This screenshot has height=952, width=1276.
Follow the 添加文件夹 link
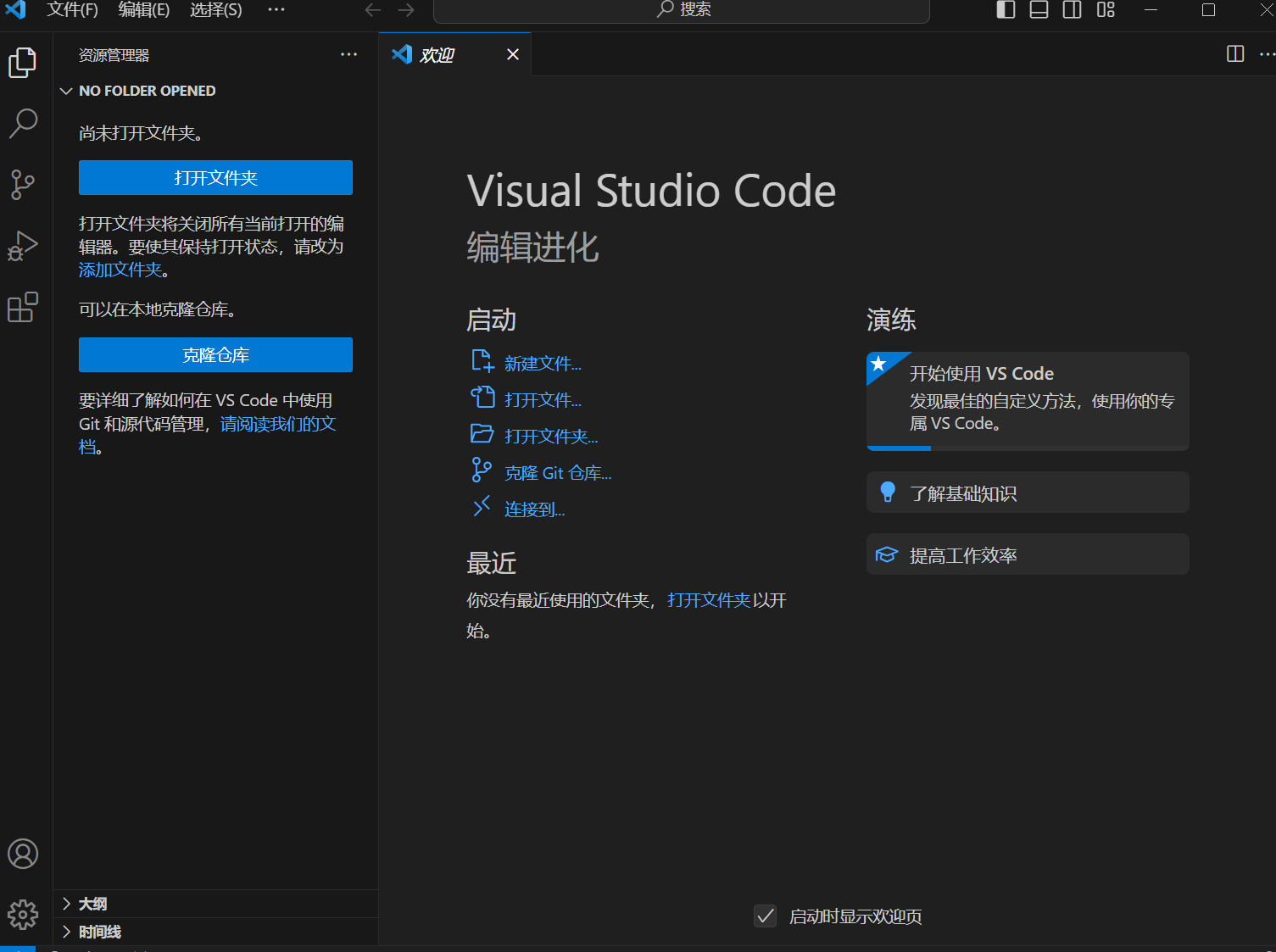click(120, 270)
